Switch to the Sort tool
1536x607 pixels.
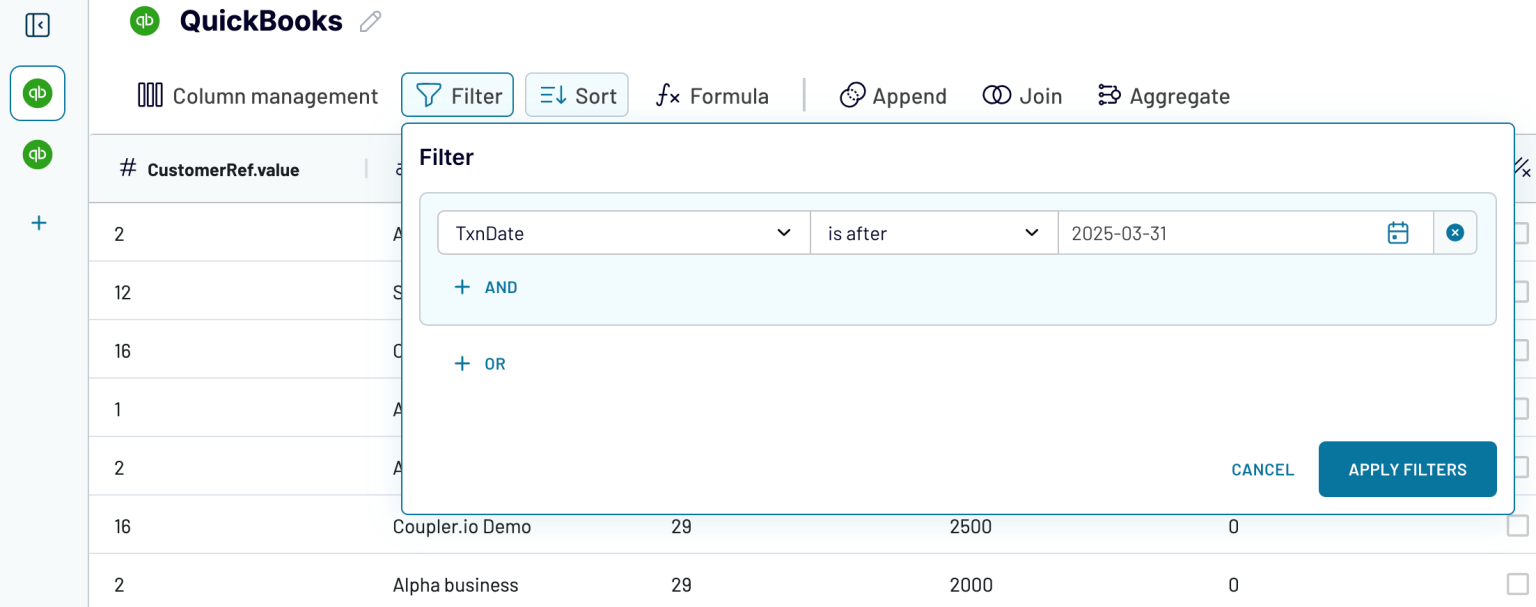tap(577, 95)
